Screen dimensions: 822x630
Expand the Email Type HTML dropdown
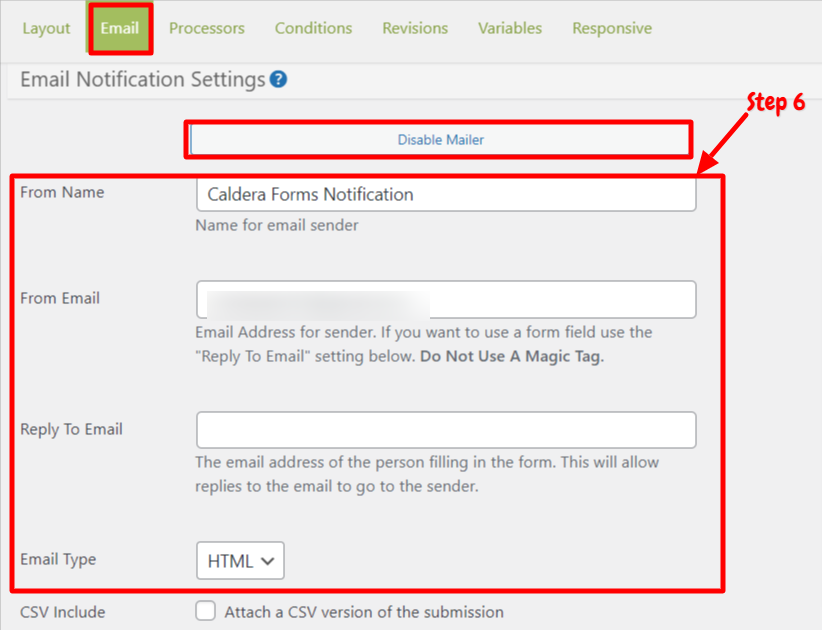click(x=240, y=561)
